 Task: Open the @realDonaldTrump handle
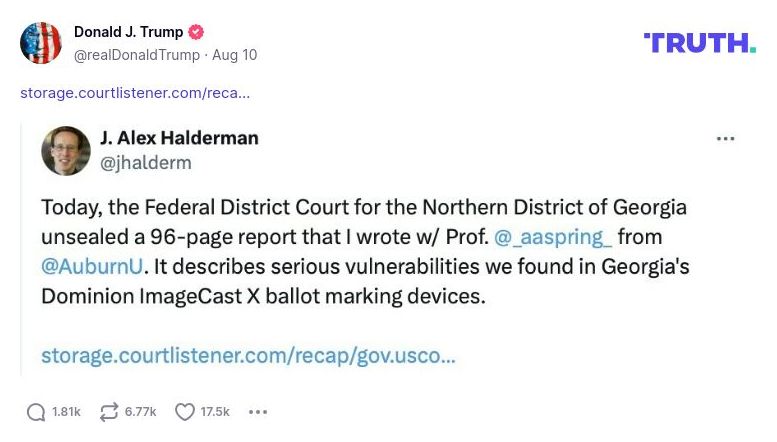coord(136,55)
